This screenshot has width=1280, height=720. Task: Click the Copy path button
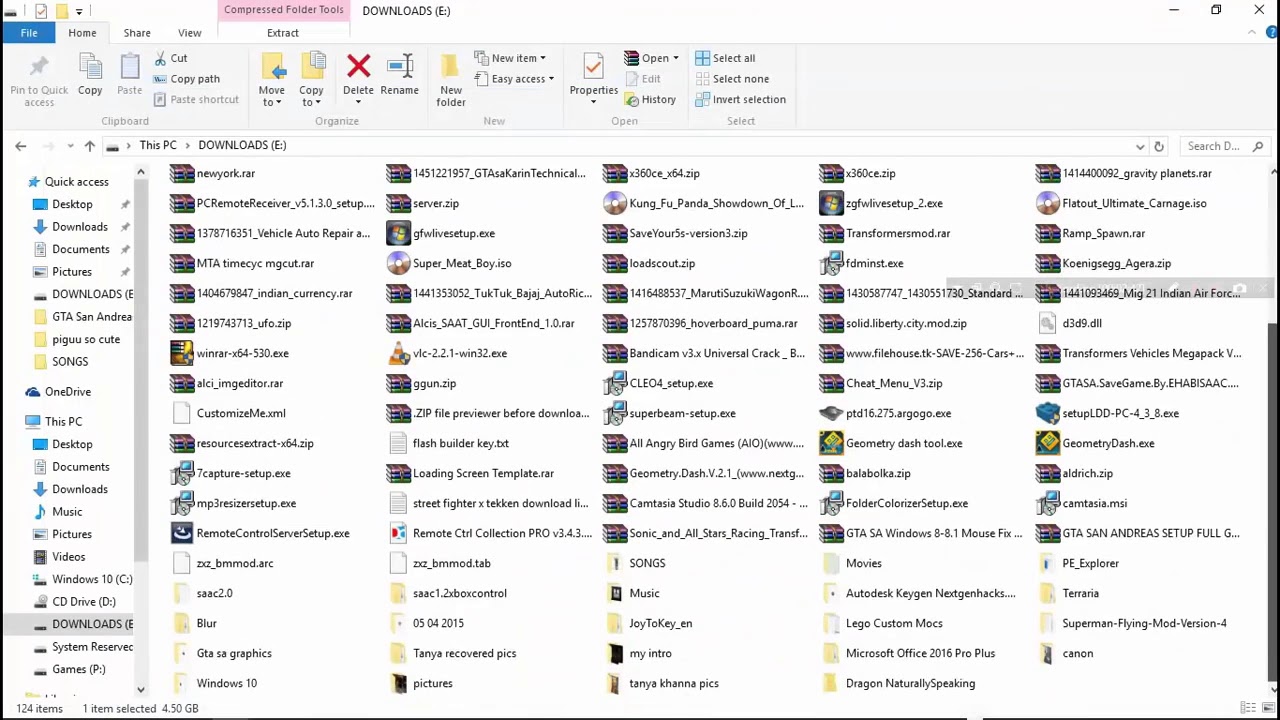click(187, 79)
